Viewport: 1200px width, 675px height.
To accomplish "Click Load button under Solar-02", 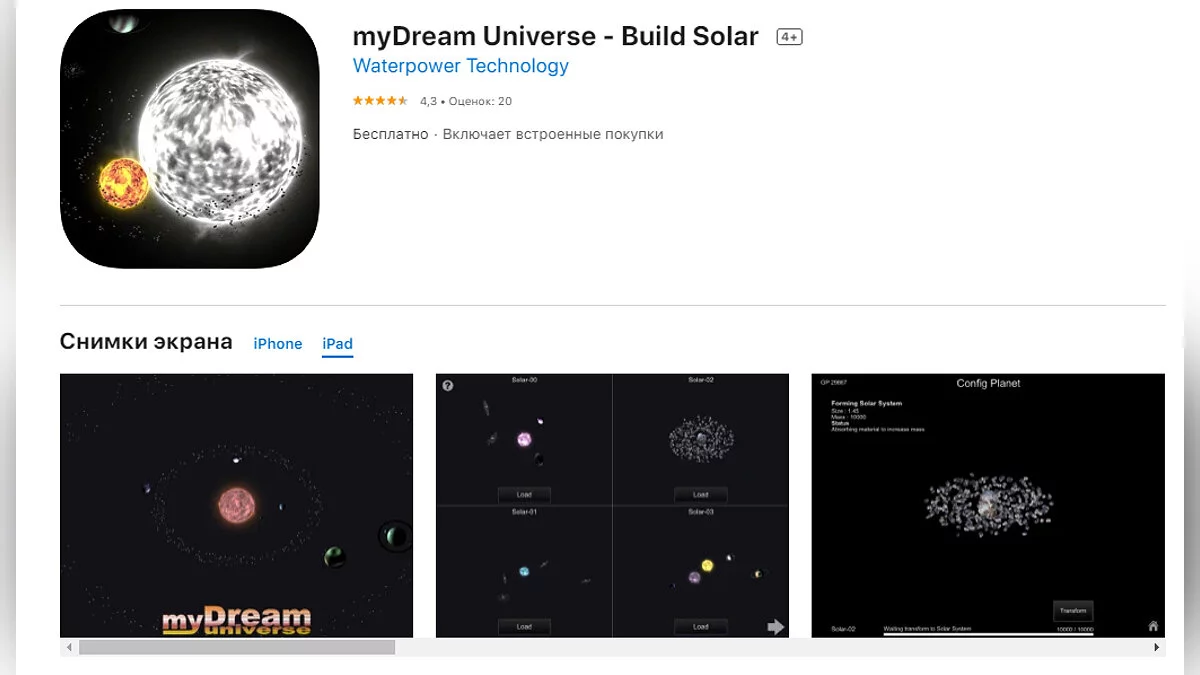I will [701, 495].
